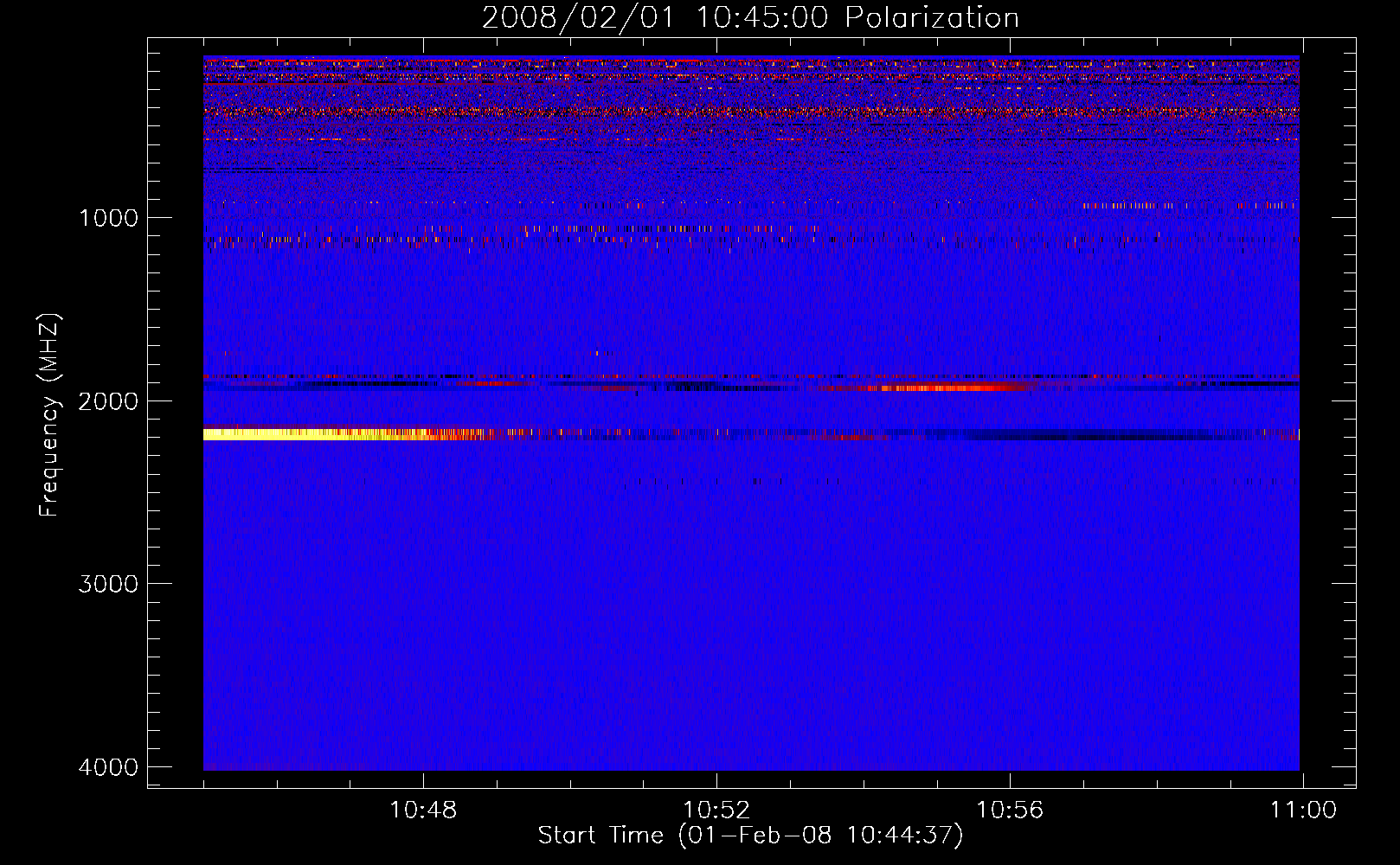
Task: Click the "Start Time" x-axis label
Action: tap(749, 836)
